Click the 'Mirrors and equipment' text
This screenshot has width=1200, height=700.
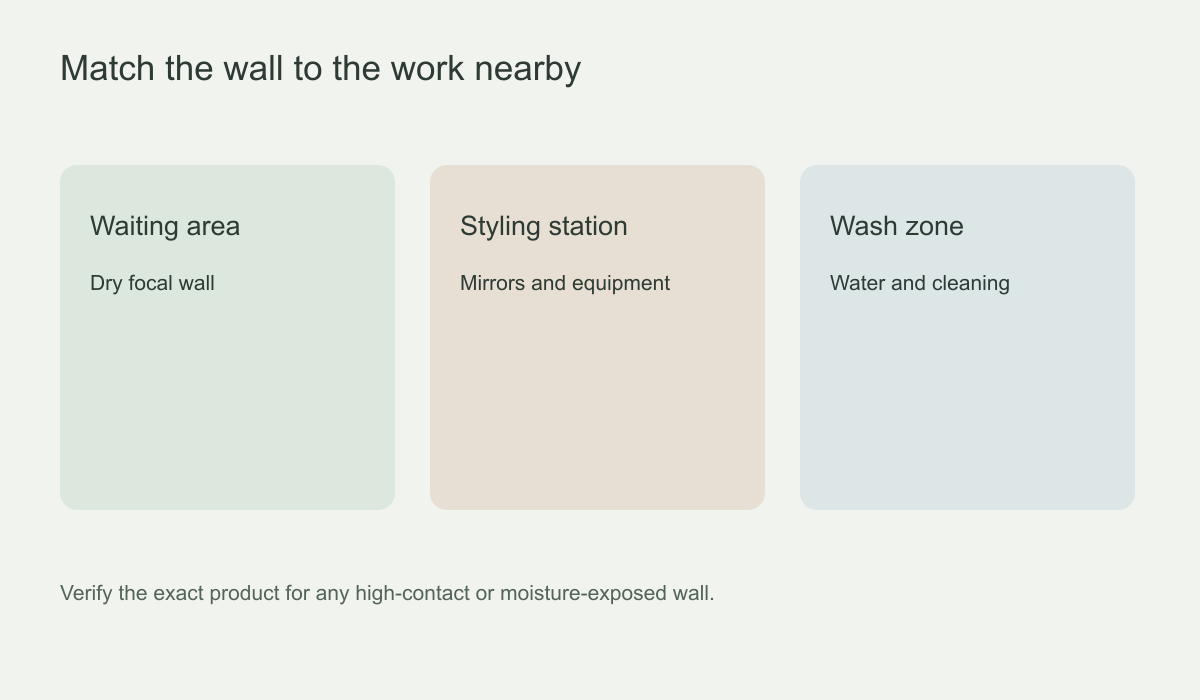[565, 283]
